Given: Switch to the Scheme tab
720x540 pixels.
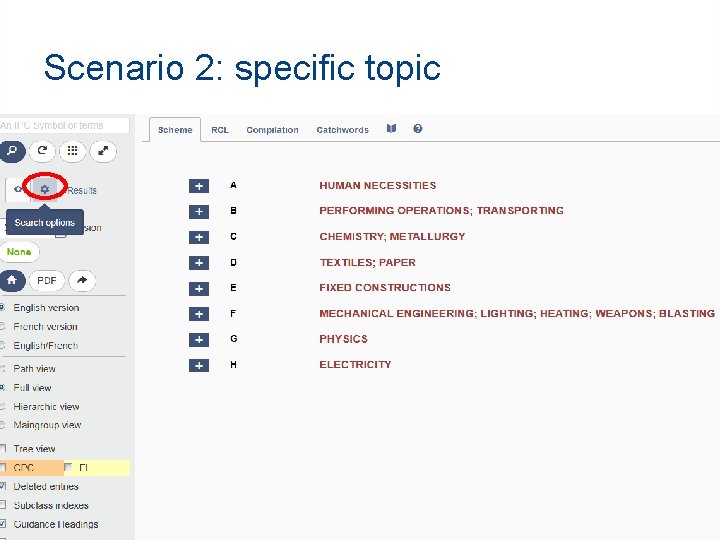Looking at the screenshot, I should coord(175,130).
